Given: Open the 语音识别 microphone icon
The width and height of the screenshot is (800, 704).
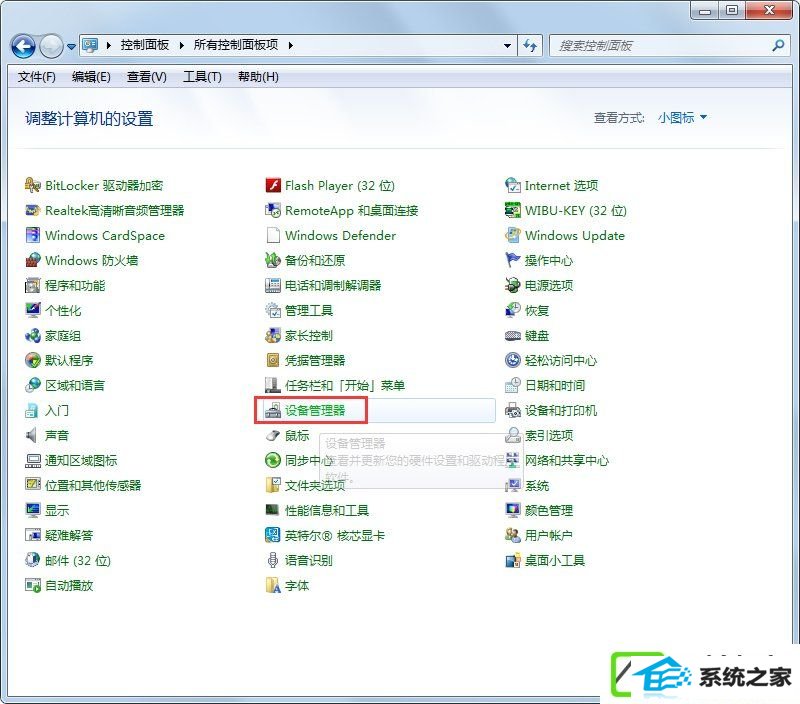Looking at the screenshot, I should point(273,560).
